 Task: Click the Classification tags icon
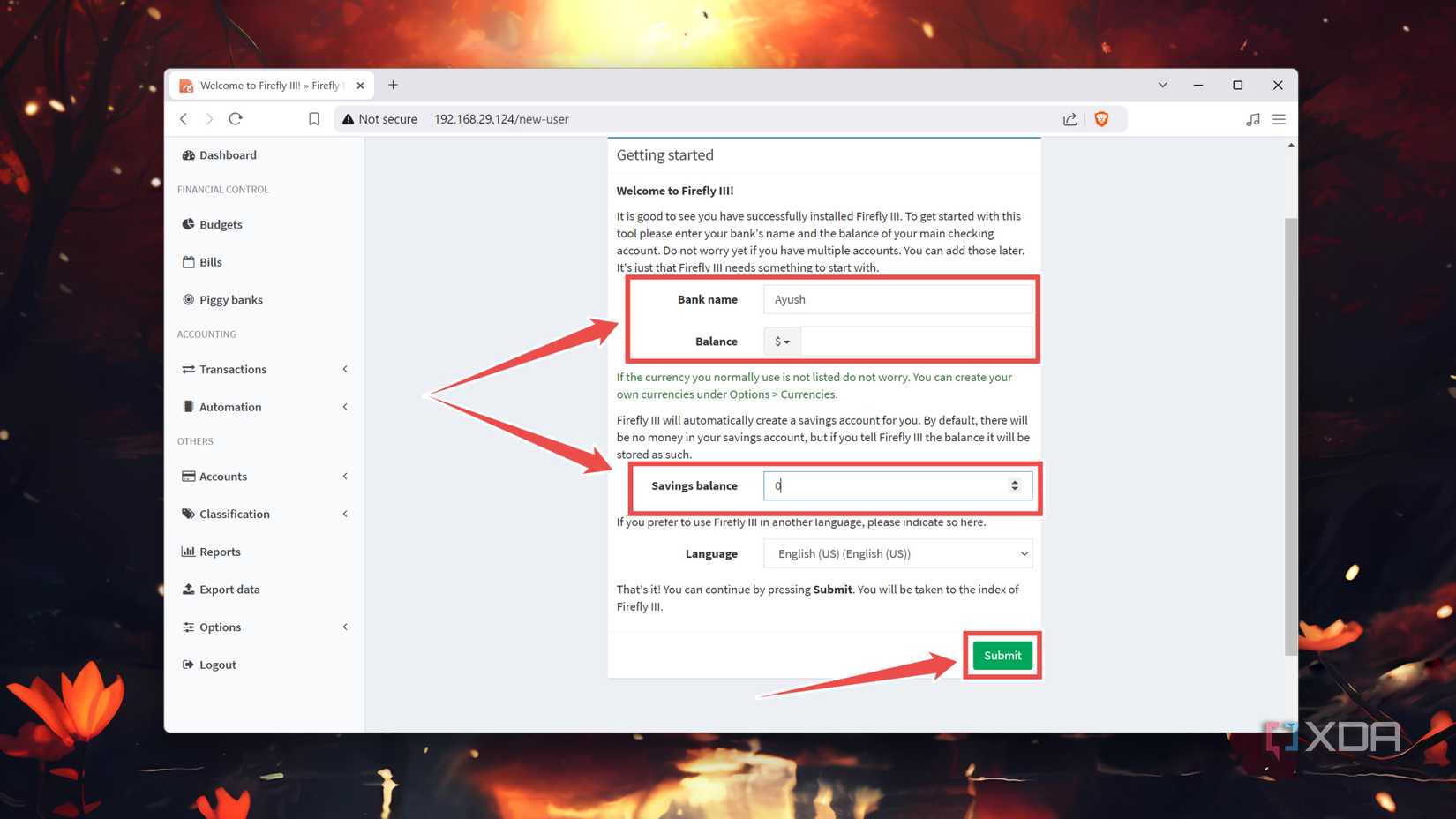(x=188, y=514)
